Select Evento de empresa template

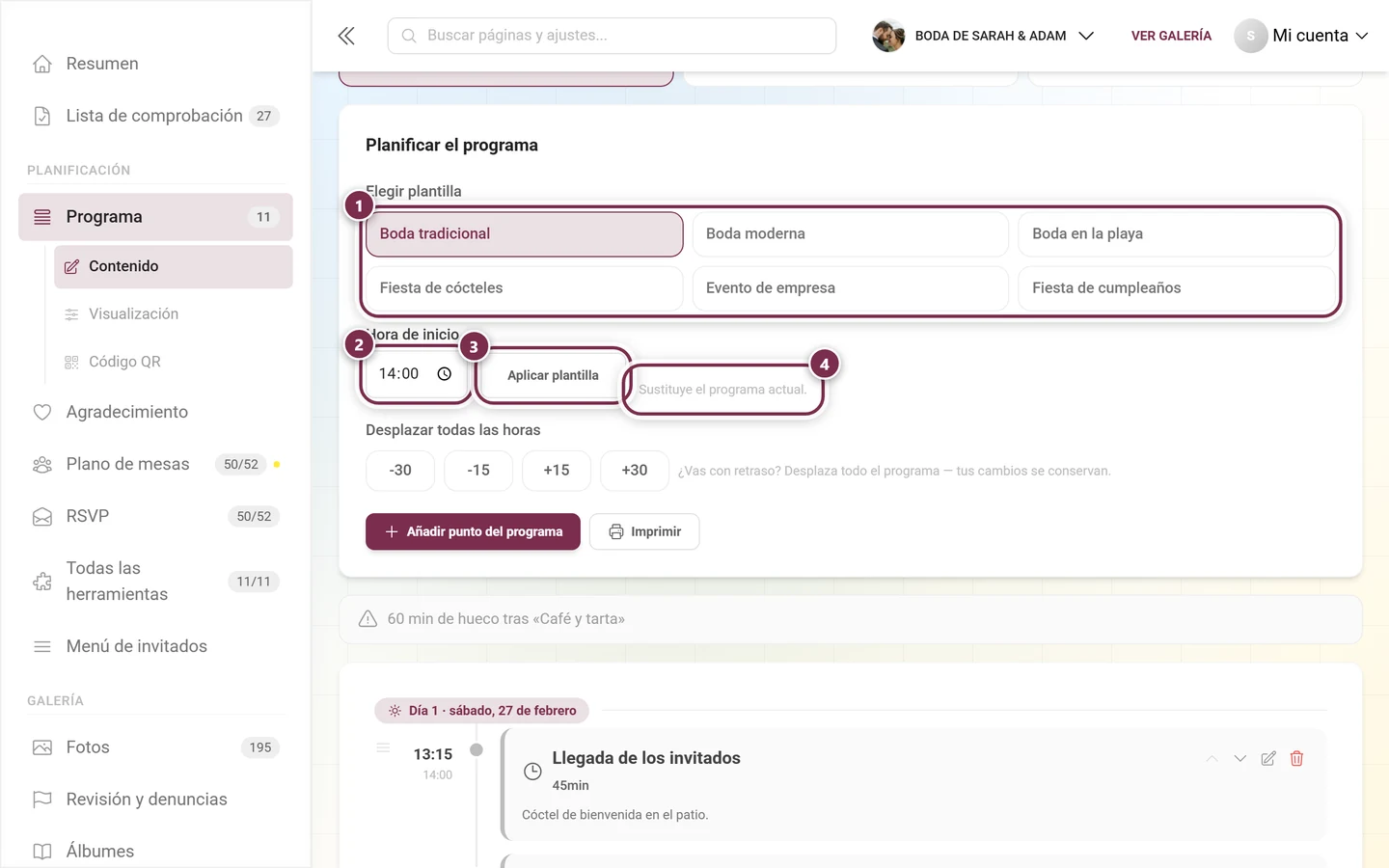(851, 288)
